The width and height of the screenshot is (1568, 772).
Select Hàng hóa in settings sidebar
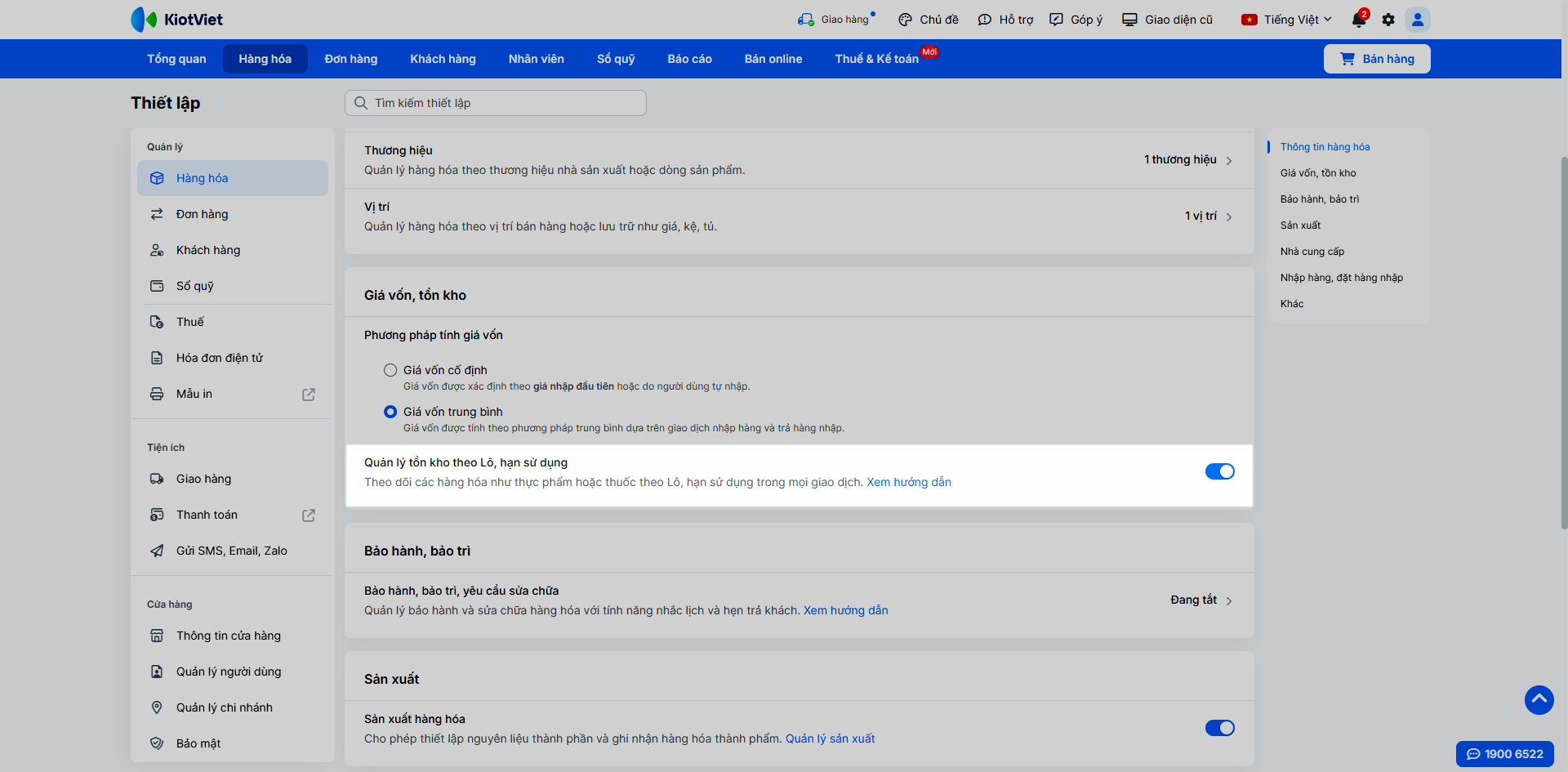[233, 178]
